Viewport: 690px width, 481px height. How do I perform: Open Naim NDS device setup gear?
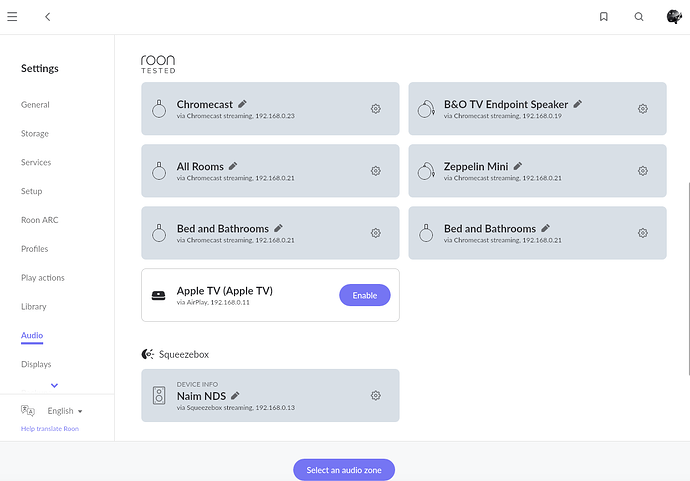click(375, 396)
